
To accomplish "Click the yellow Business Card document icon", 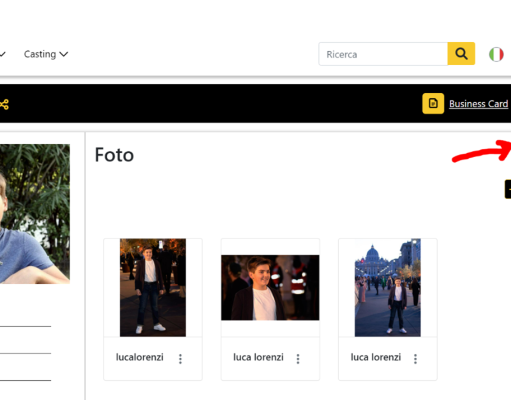I will (x=433, y=104).
